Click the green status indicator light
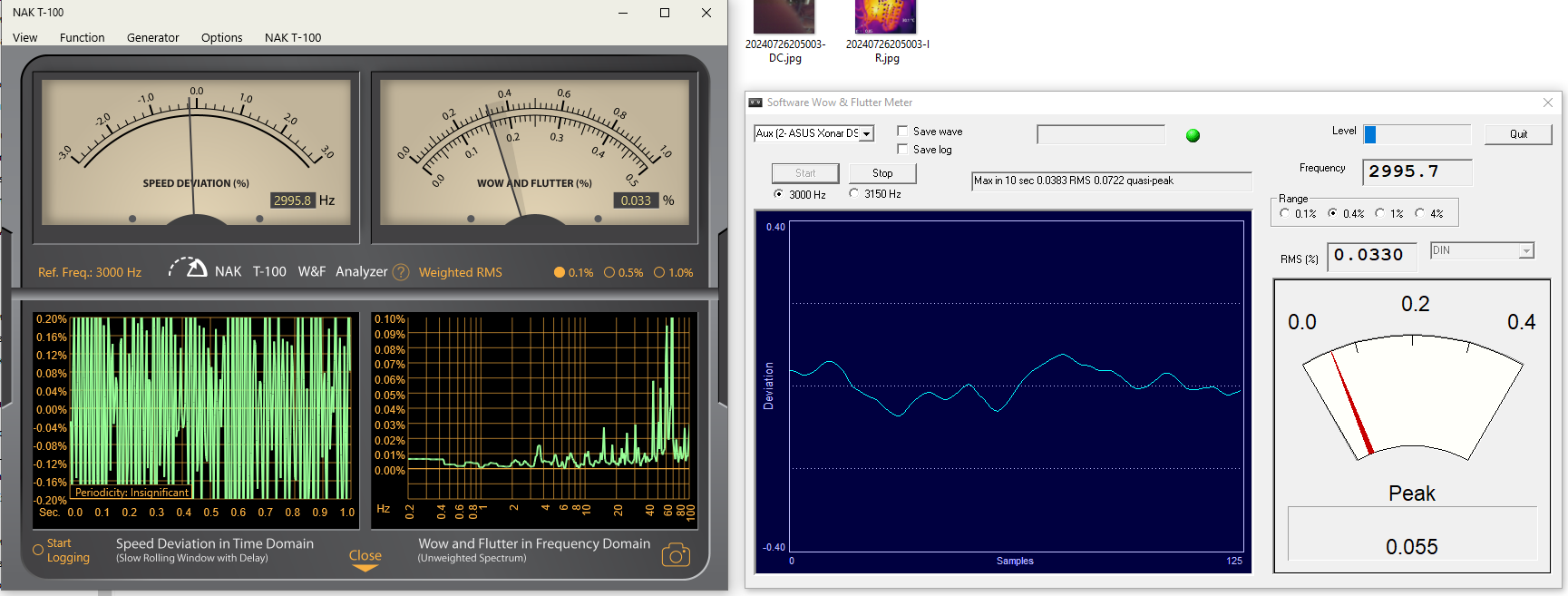This screenshot has height=596, width=1568. point(1193,135)
